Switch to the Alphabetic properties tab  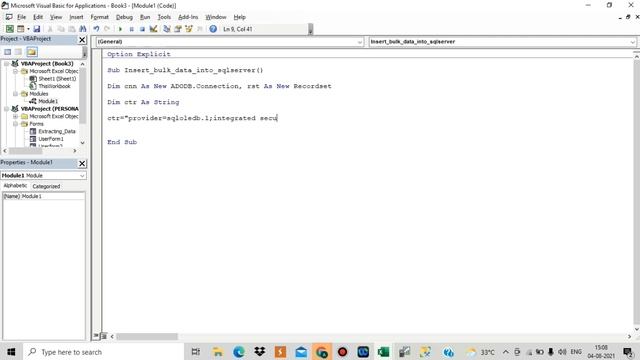coord(15,186)
